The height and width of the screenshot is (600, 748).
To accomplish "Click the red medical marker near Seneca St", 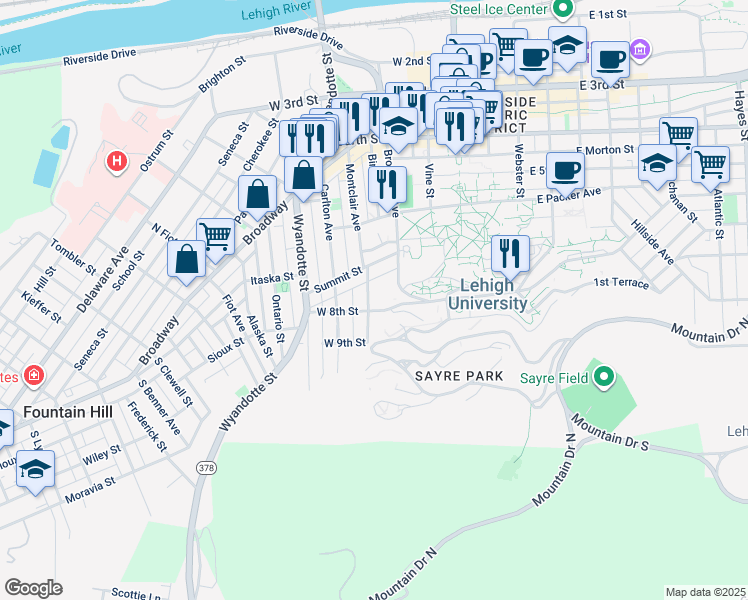I will point(34,375).
